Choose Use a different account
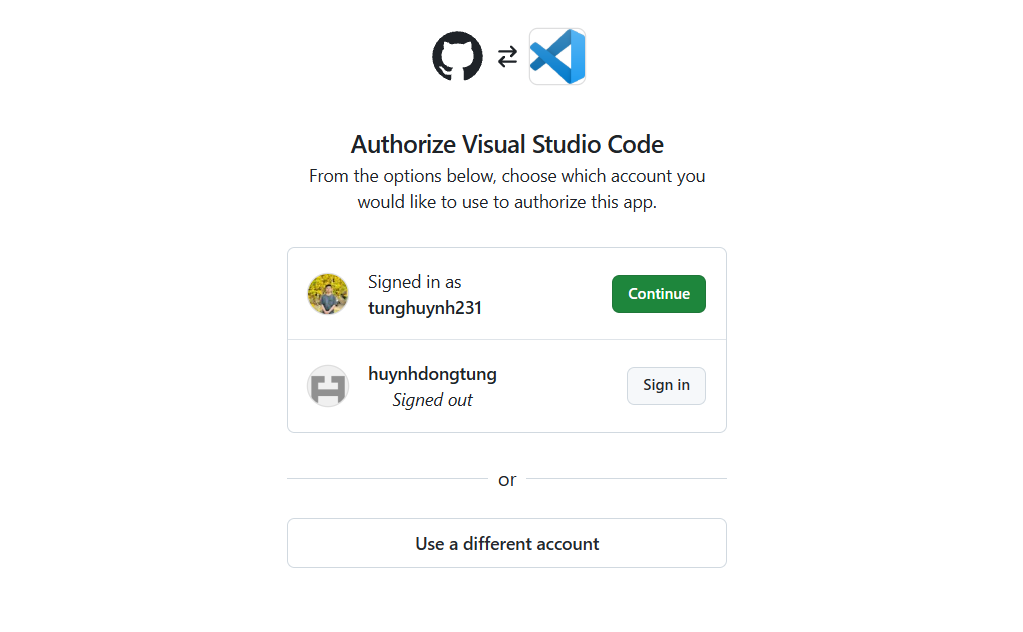Viewport: 1023px width, 632px height. pyautogui.click(x=506, y=543)
